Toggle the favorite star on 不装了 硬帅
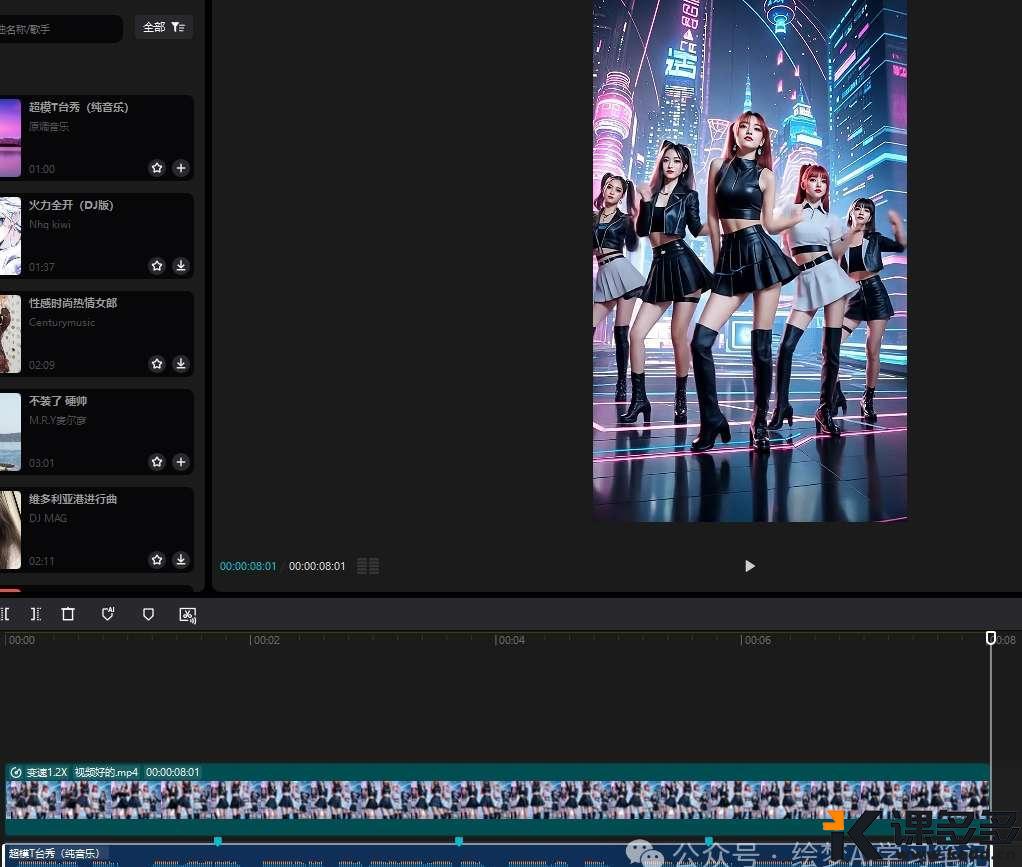 point(157,462)
